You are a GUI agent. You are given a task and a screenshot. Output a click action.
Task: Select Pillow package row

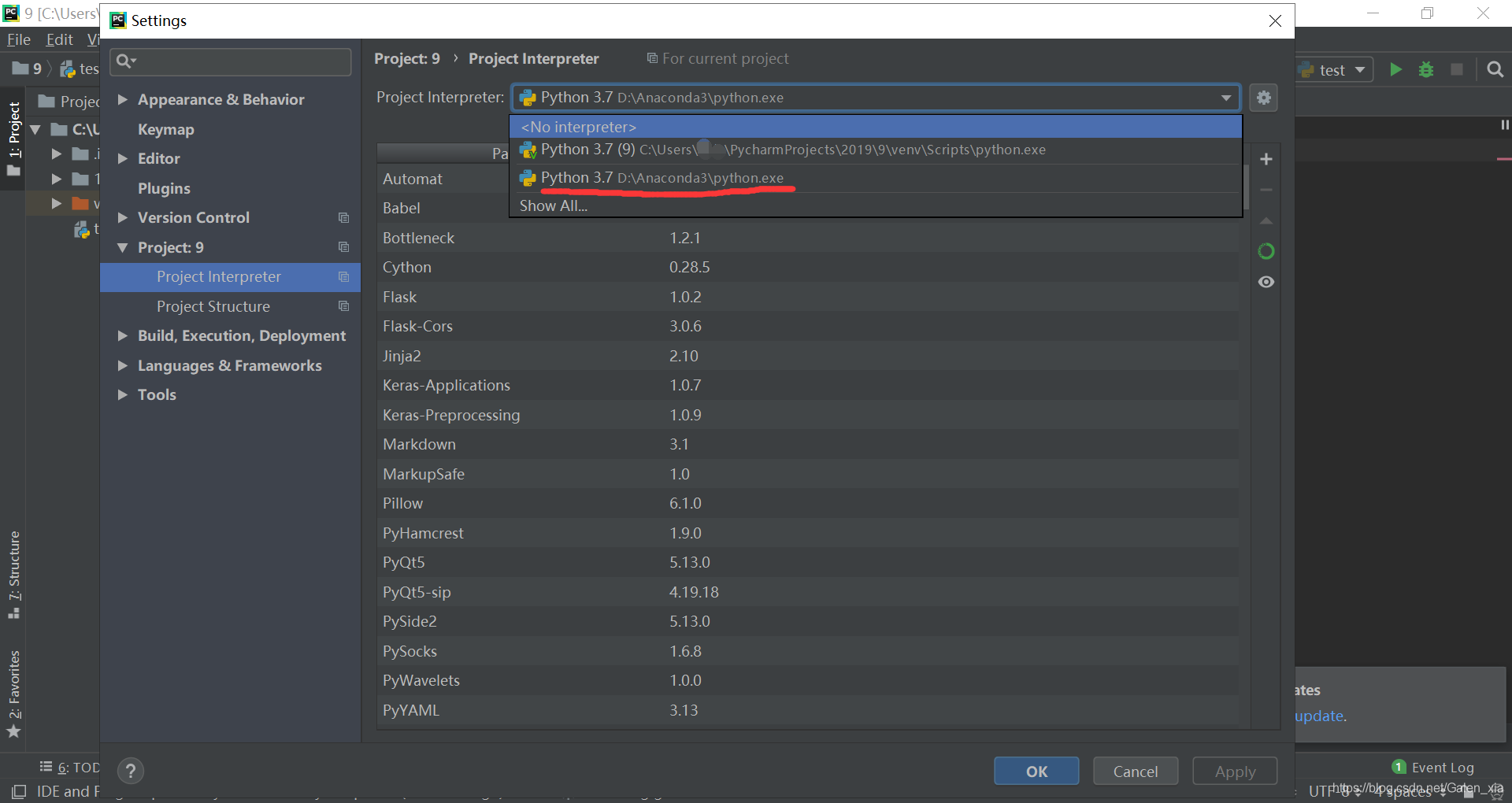pos(807,503)
